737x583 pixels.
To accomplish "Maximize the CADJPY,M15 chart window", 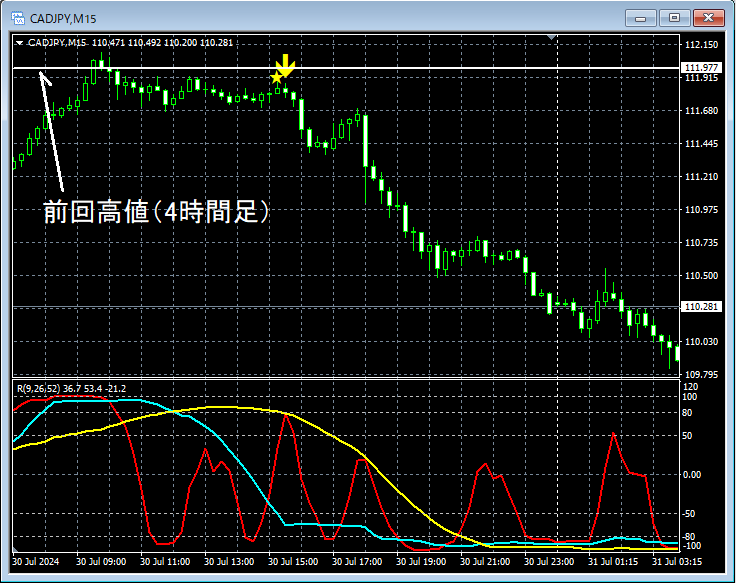I will tap(674, 18).
